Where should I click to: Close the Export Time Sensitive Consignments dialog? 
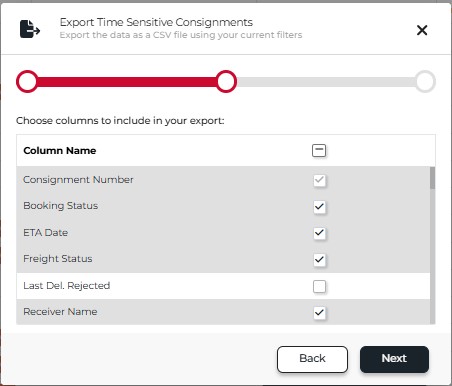point(422,30)
